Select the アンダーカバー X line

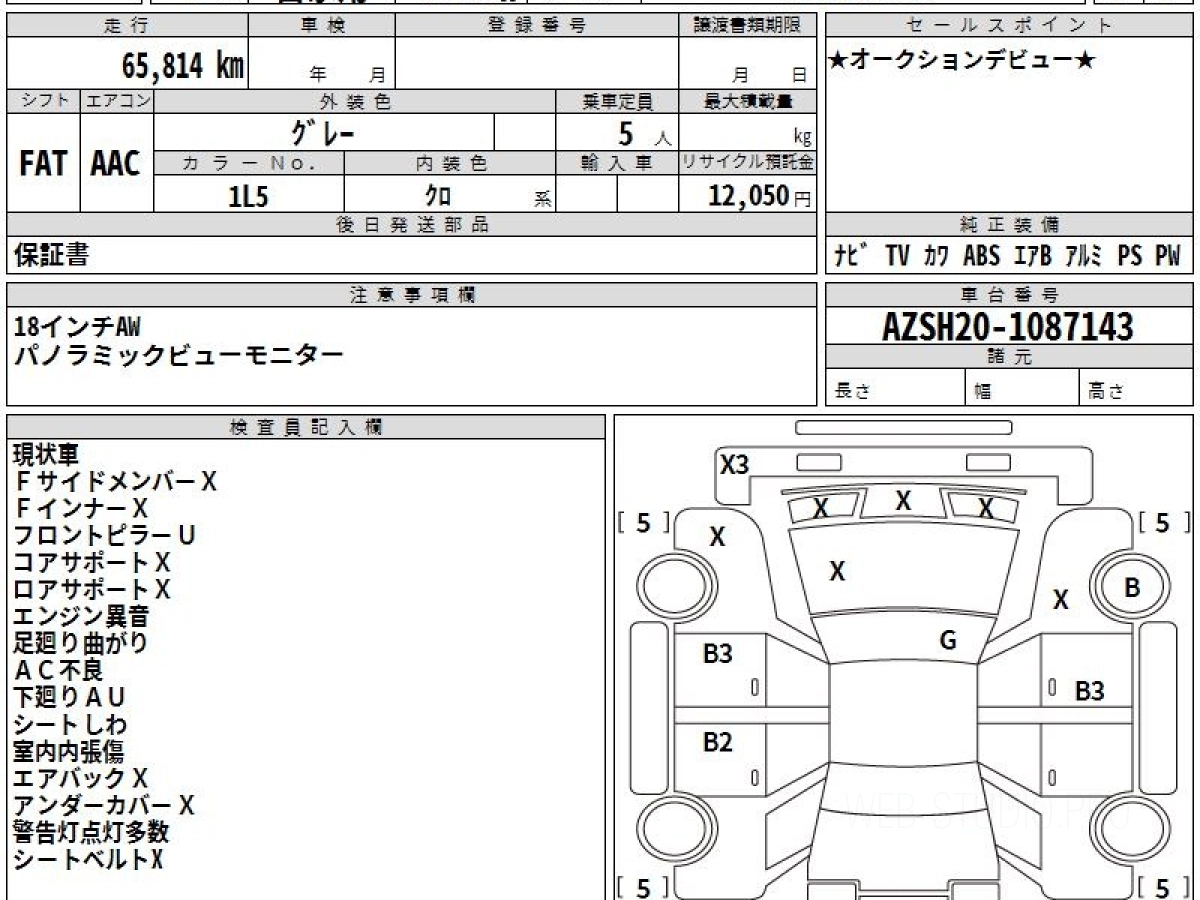coord(104,806)
